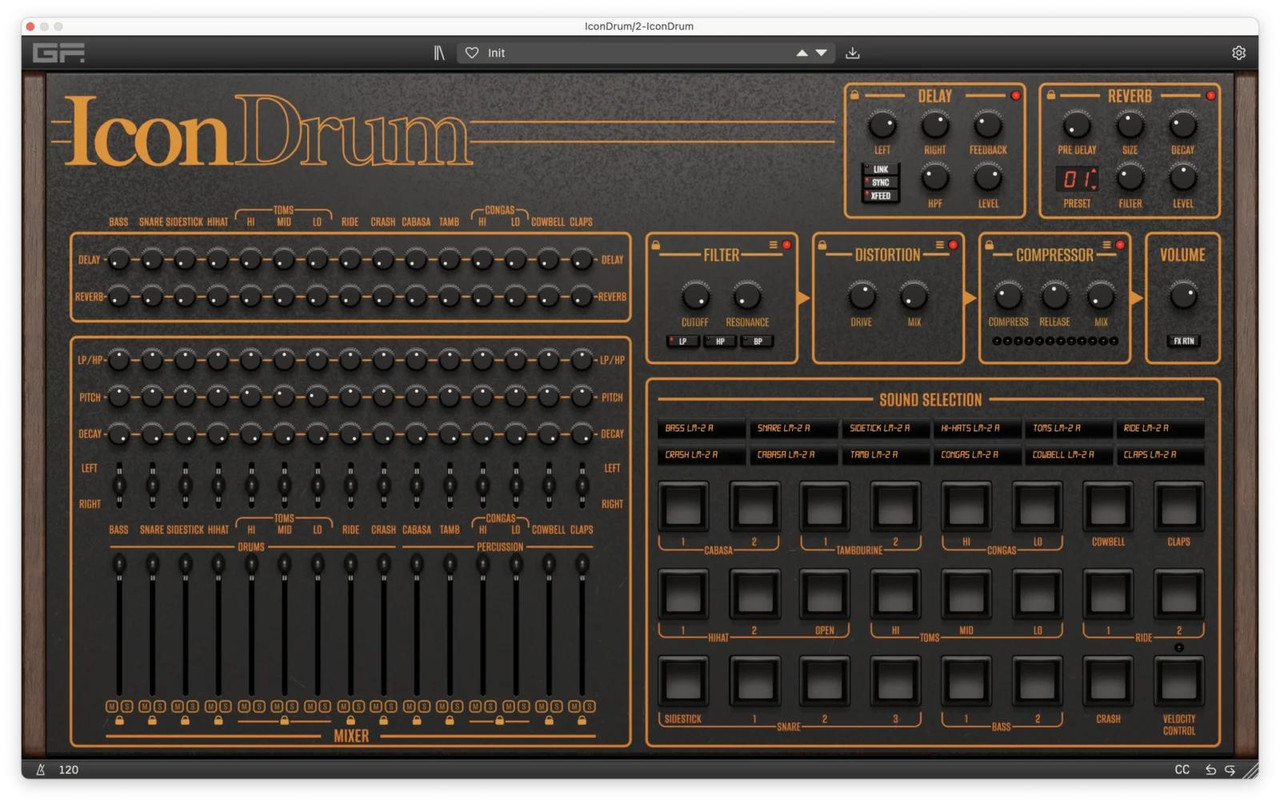Solo the Claps mixer channel
Image resolution: width=1280 pixels, height=804 pixels.
589,706
